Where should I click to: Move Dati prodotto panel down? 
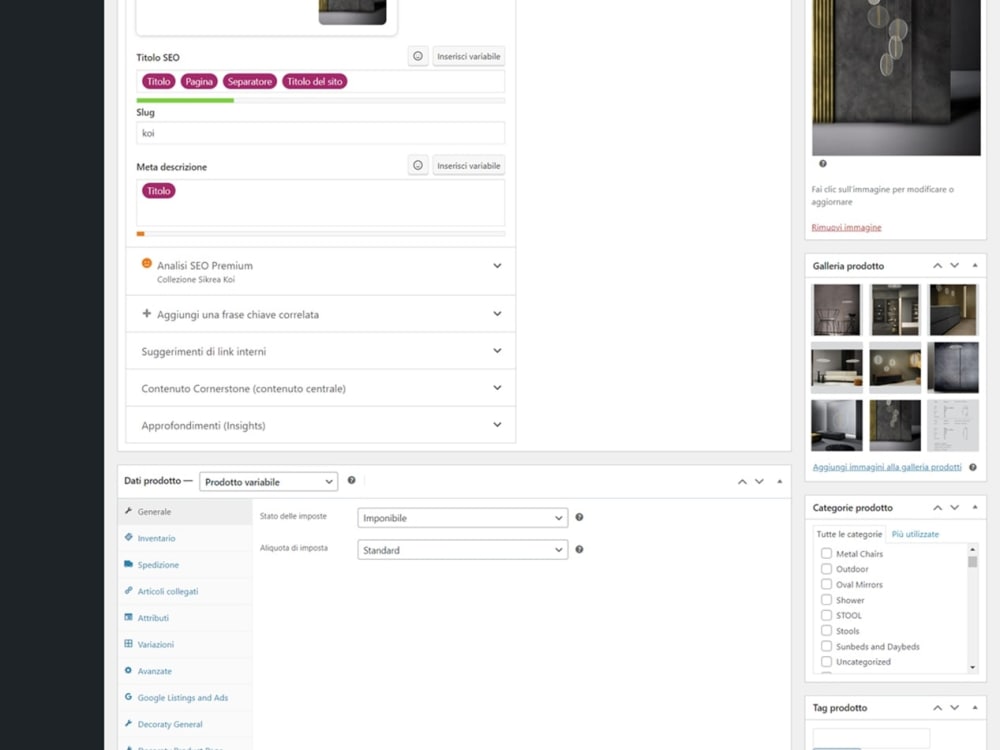point(759,482)
